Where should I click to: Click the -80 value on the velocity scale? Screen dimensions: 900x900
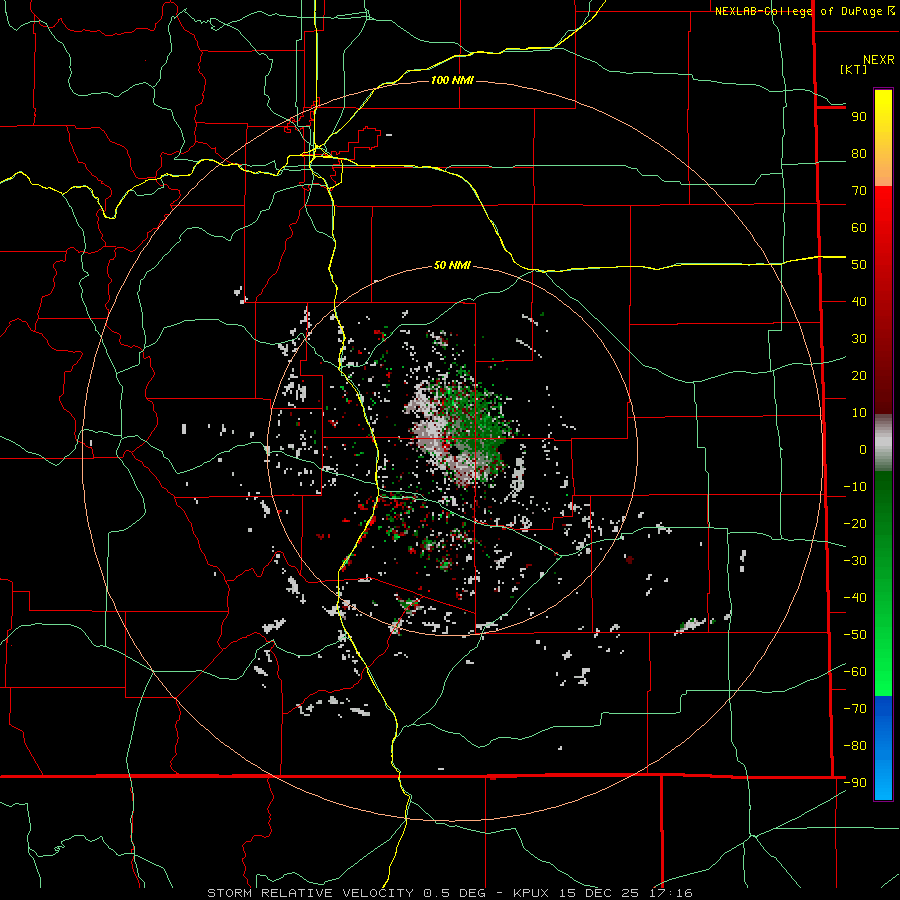point(855,746)
